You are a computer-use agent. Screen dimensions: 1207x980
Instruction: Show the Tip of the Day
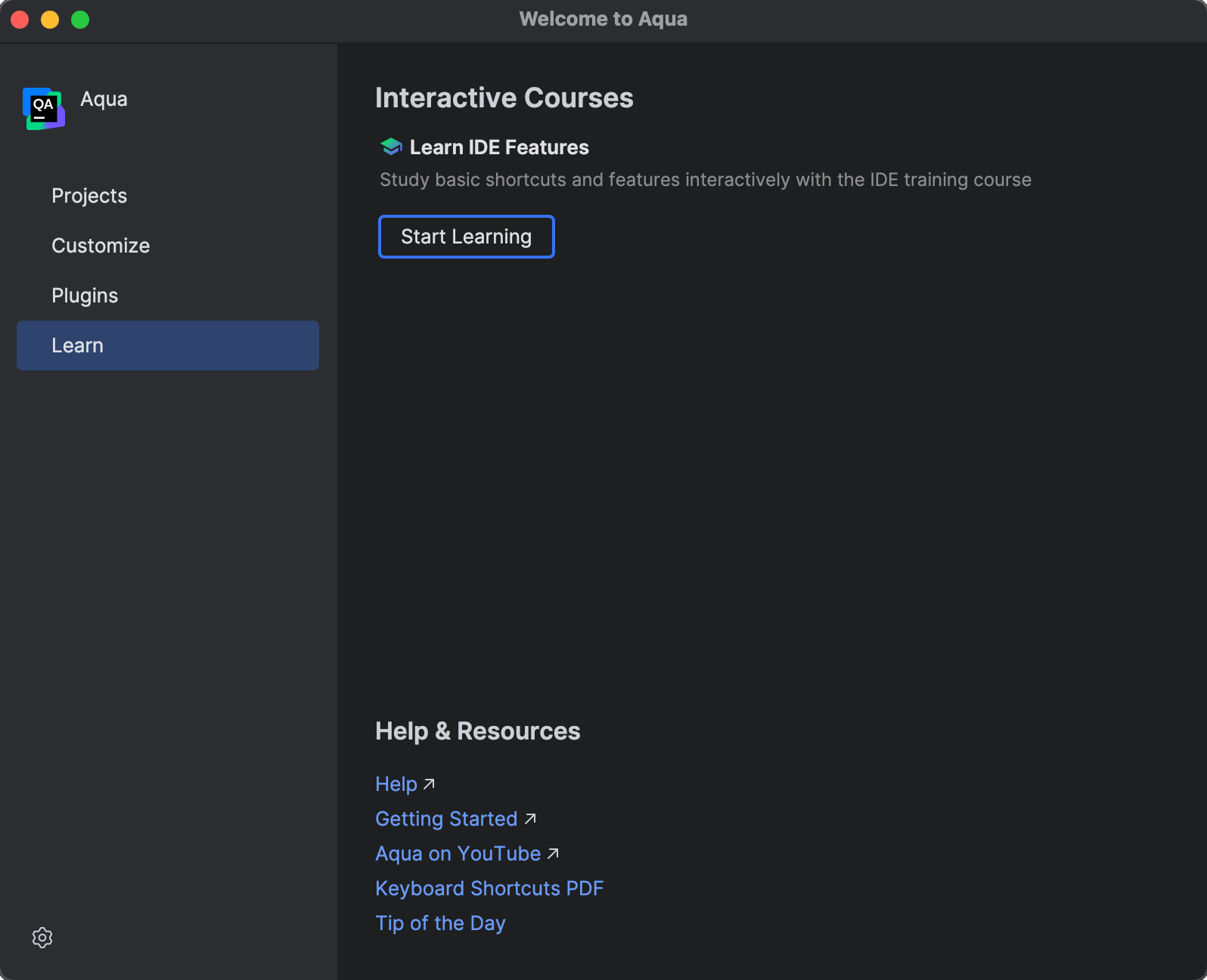tap(440, 923)
